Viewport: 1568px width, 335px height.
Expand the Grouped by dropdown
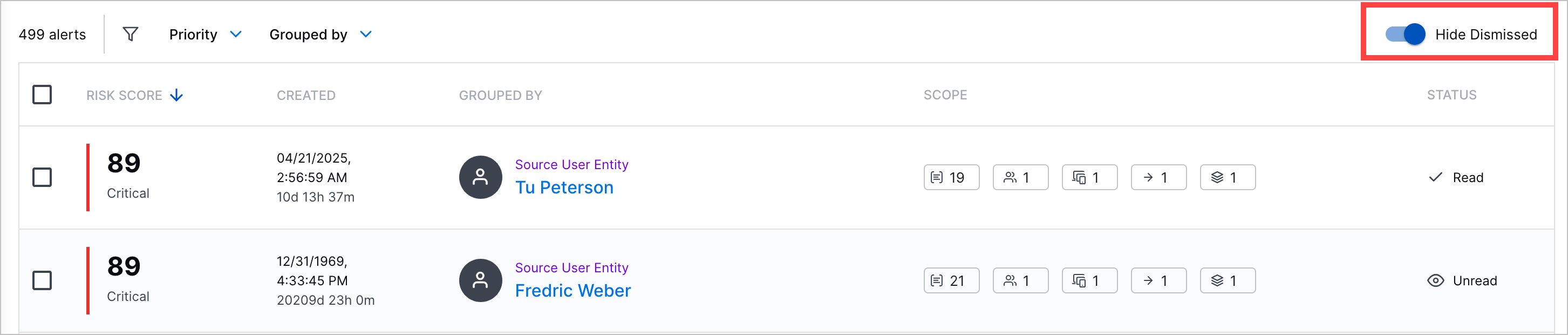(321, 35)
